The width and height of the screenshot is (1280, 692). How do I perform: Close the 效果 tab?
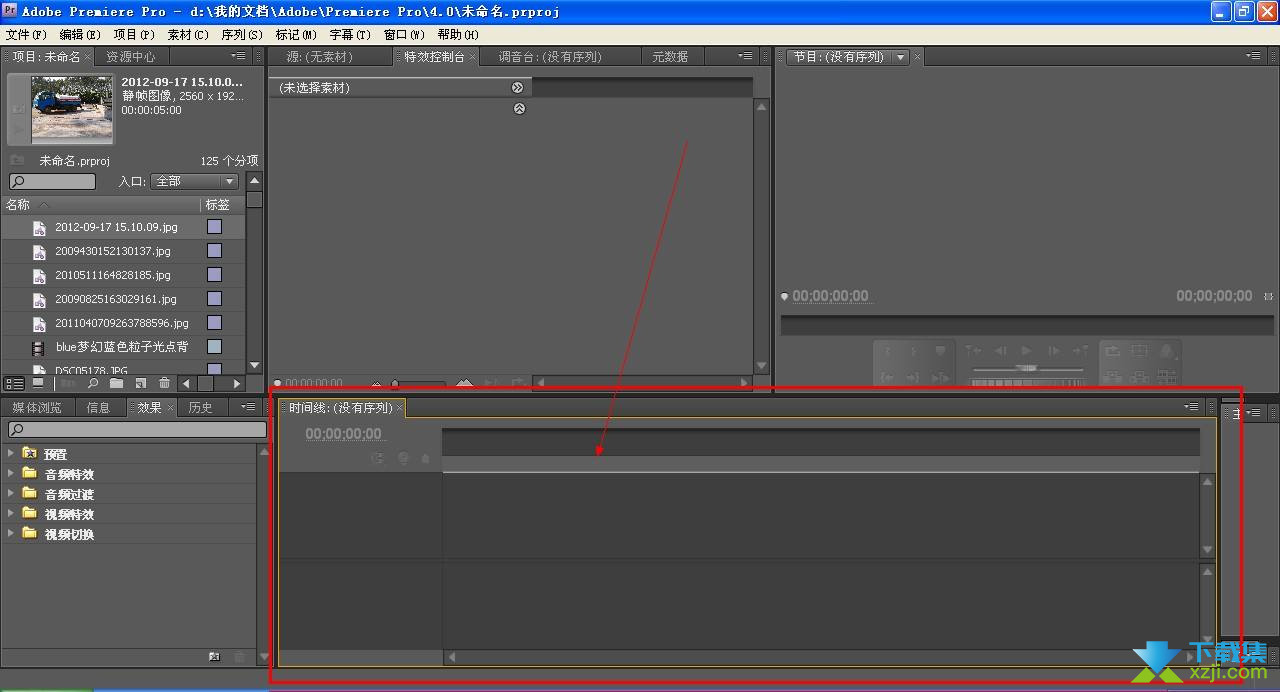point(170,408)
